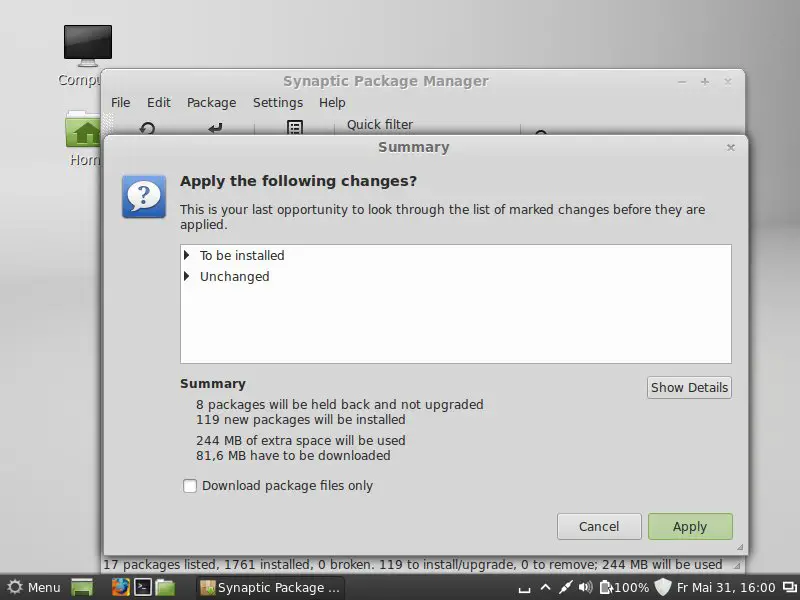Click the up-arrow tray expander icon

[545, 587]
